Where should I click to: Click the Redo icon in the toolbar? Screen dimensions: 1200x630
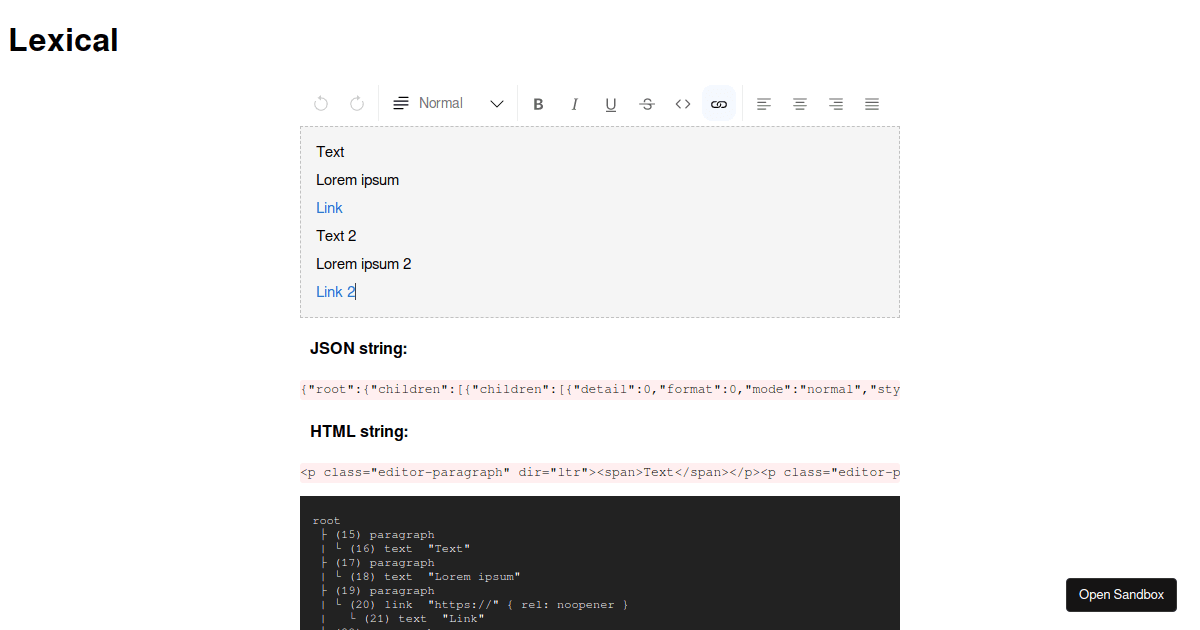point(356,103)
